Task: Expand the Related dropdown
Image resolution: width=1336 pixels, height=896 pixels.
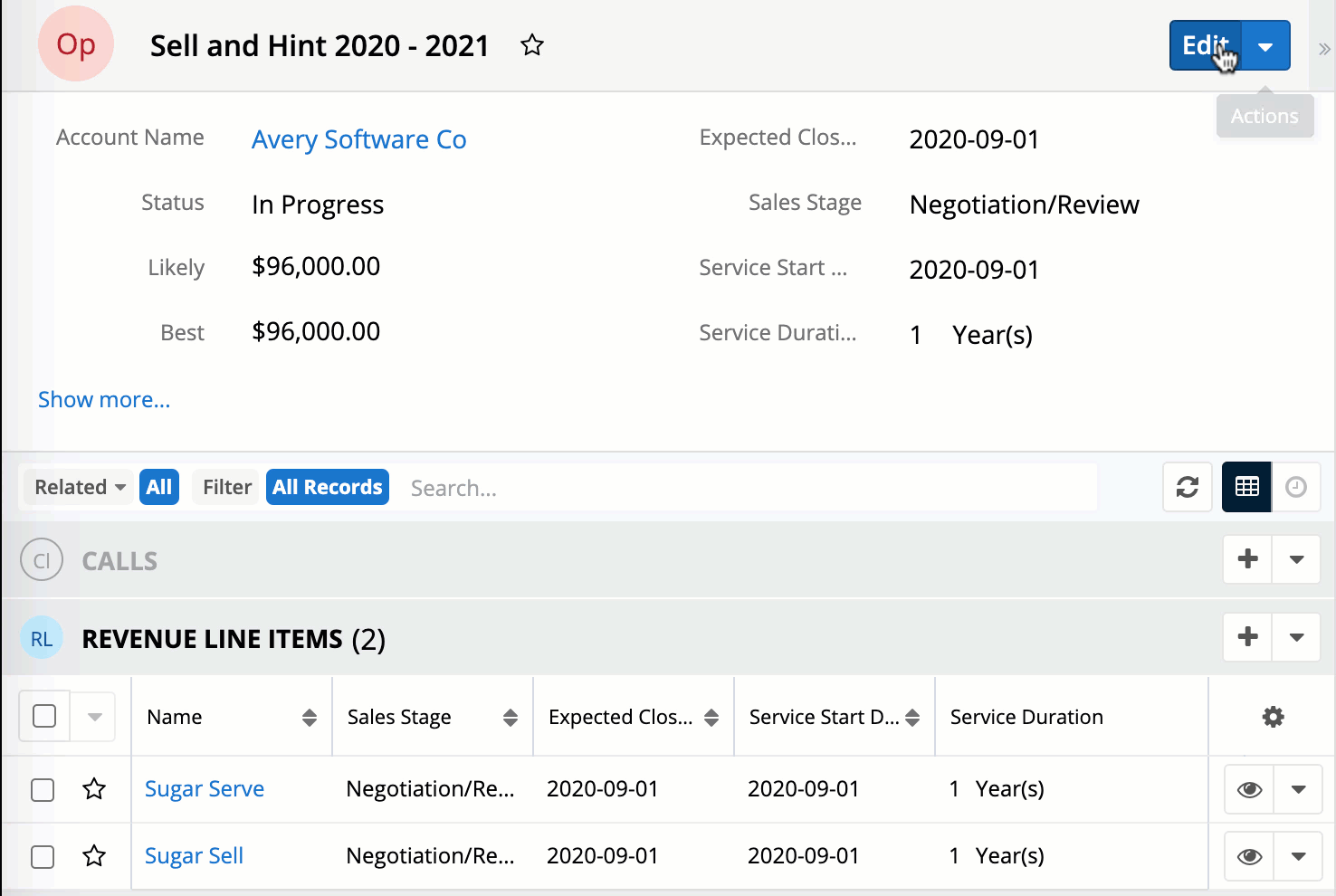Action: tap(80, 487)
